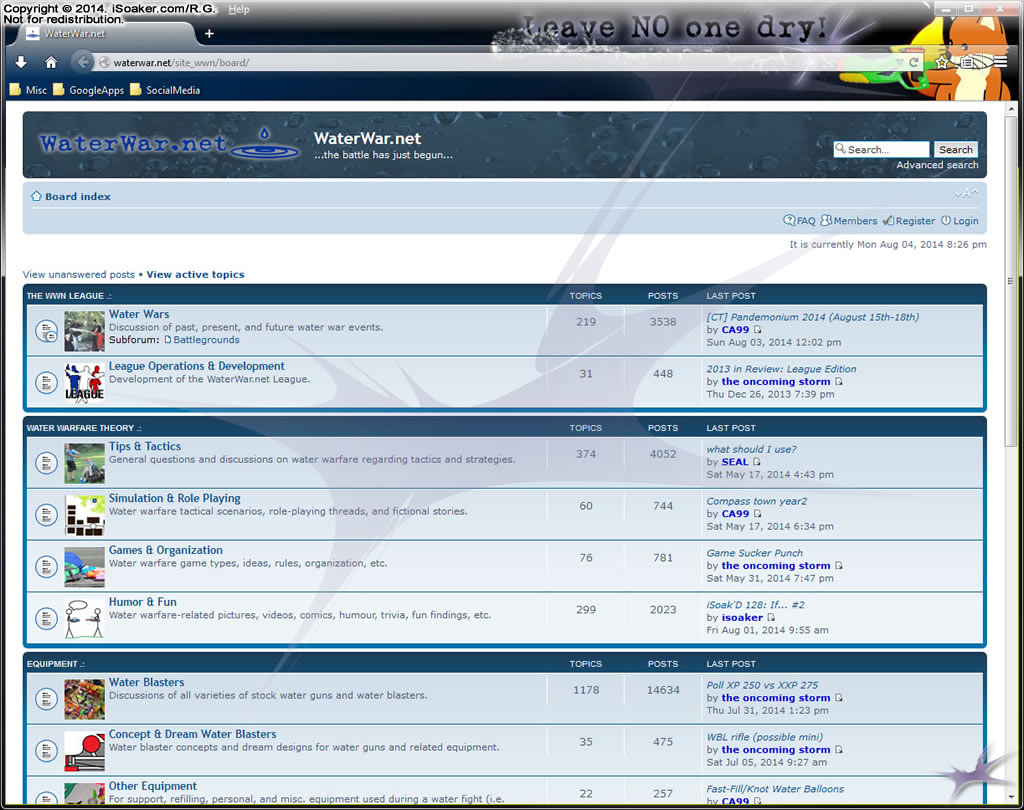Open the Pandemonium 2014 last post link
The height and width of the screenshot is (810, 1024).
pyautogui.click(x=812, y=317)
